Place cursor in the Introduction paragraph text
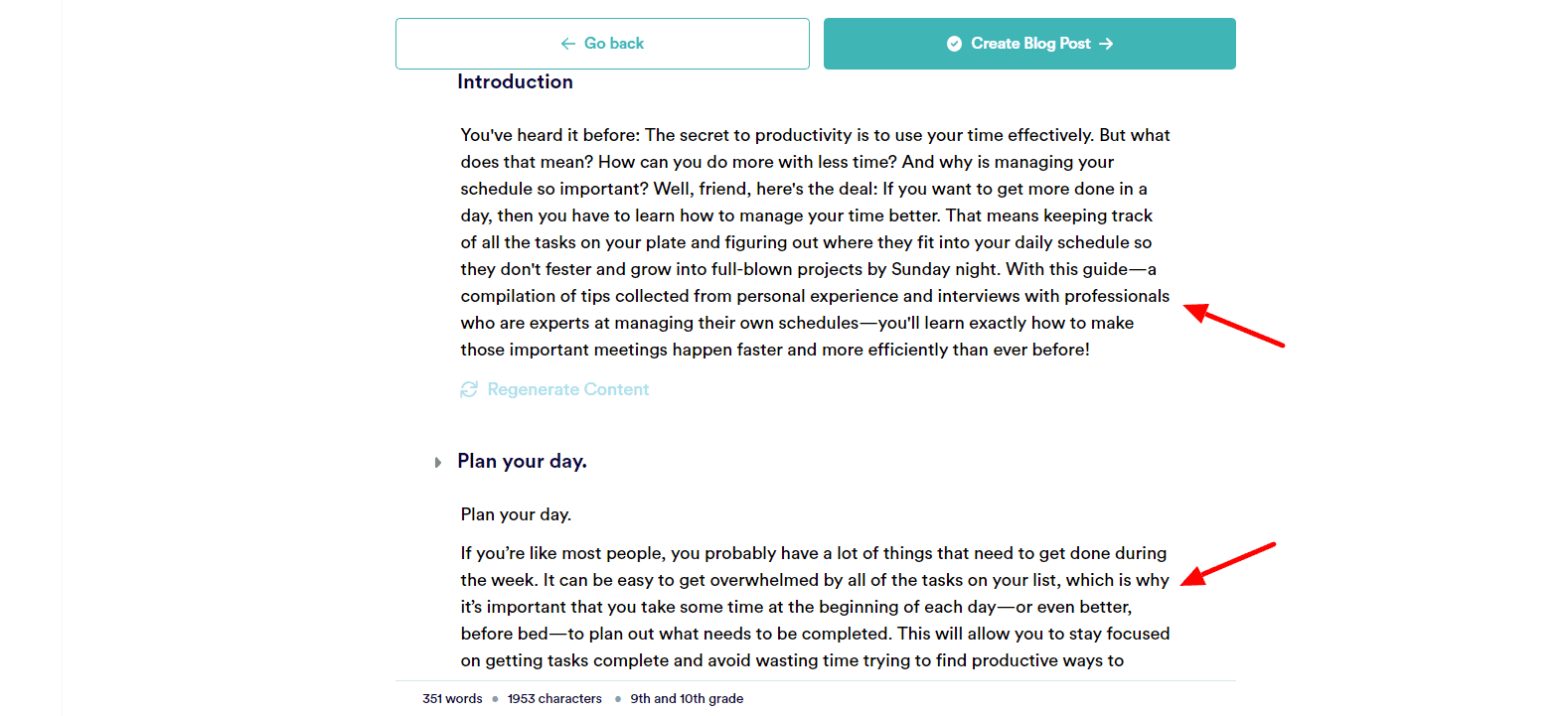The image size is (1568, 716). click(x=815, y=242)
